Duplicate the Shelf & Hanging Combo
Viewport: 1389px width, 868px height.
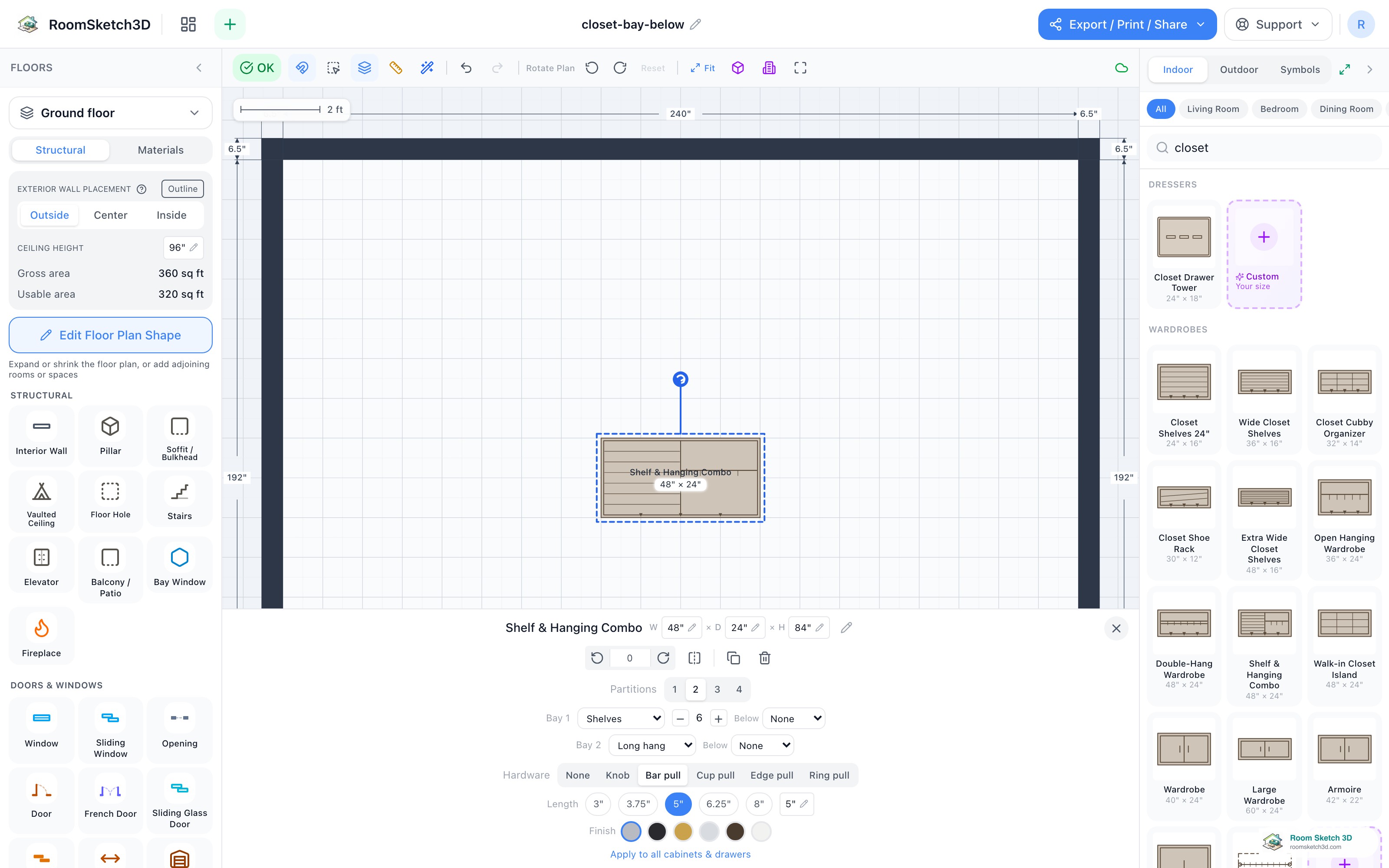(734, 658)
